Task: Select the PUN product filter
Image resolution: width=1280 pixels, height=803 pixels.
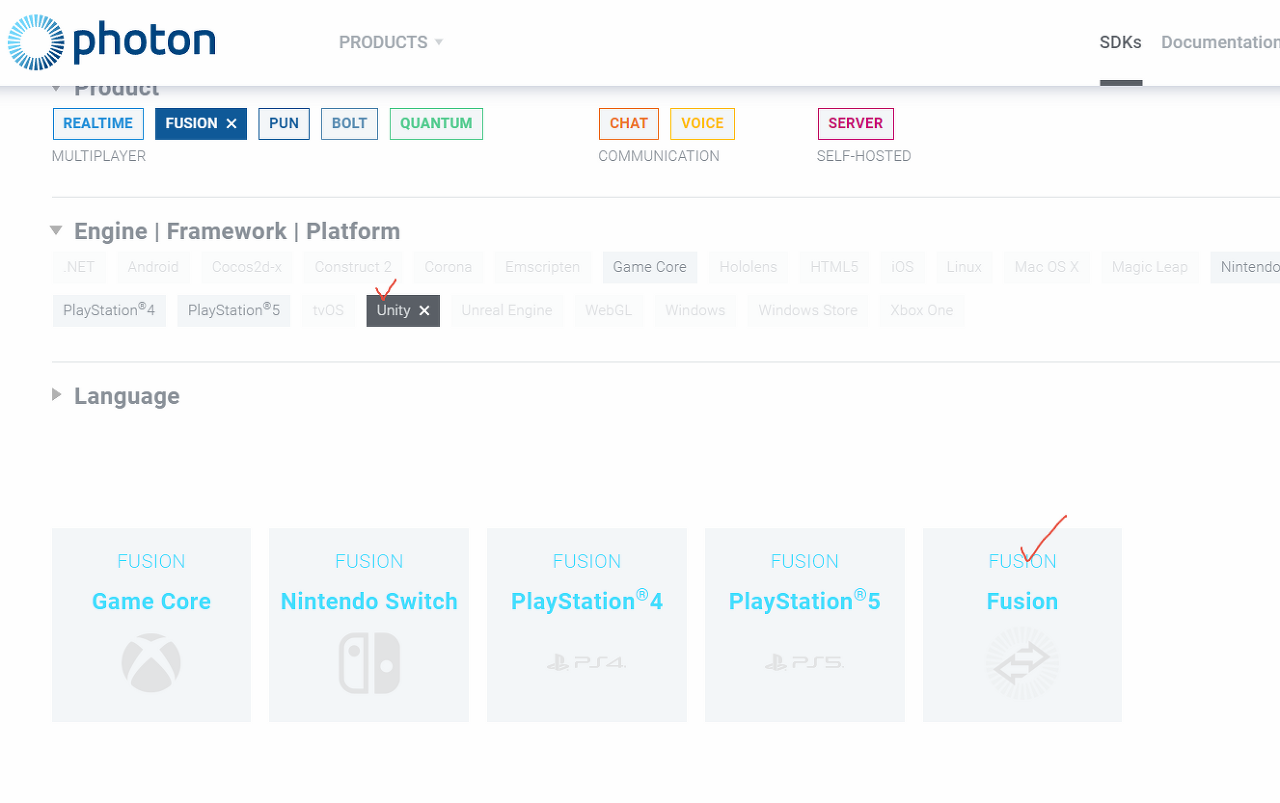Action: coord(284,123)
